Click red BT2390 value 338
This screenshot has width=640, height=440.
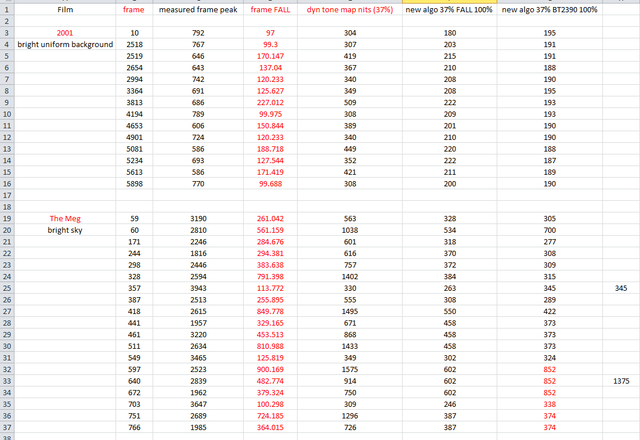(549, 404)
